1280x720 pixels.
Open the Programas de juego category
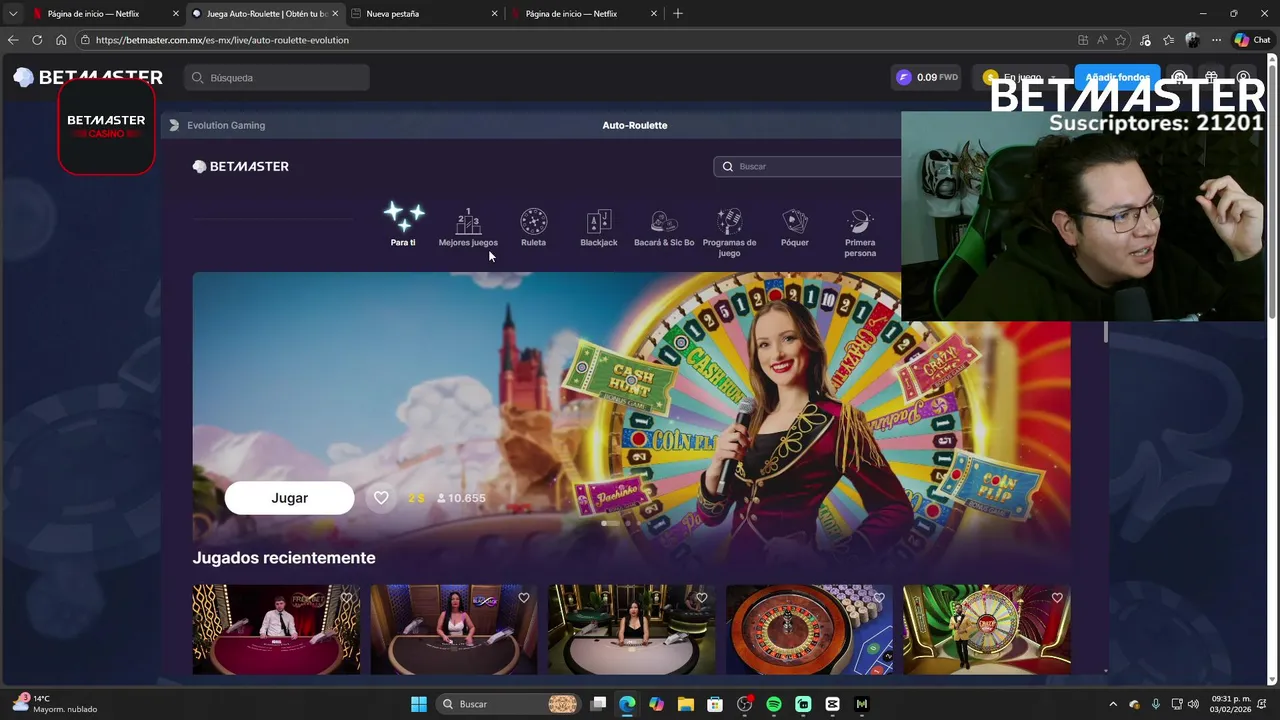pyautogui.click(x=729, y=233)
